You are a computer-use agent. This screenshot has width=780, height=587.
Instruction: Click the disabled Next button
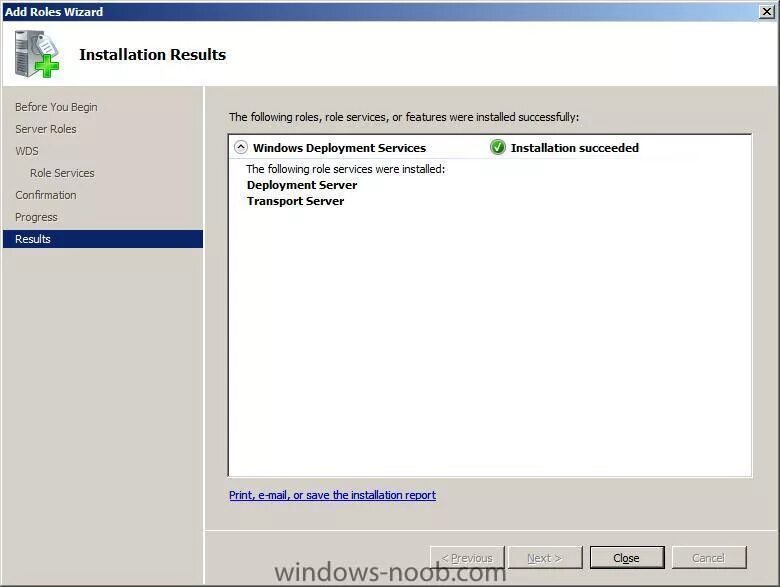click(545, 558)
